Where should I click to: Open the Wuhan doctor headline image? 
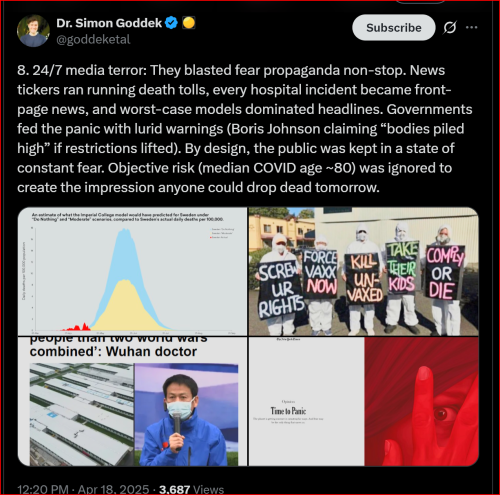click(x=132, y=401)
